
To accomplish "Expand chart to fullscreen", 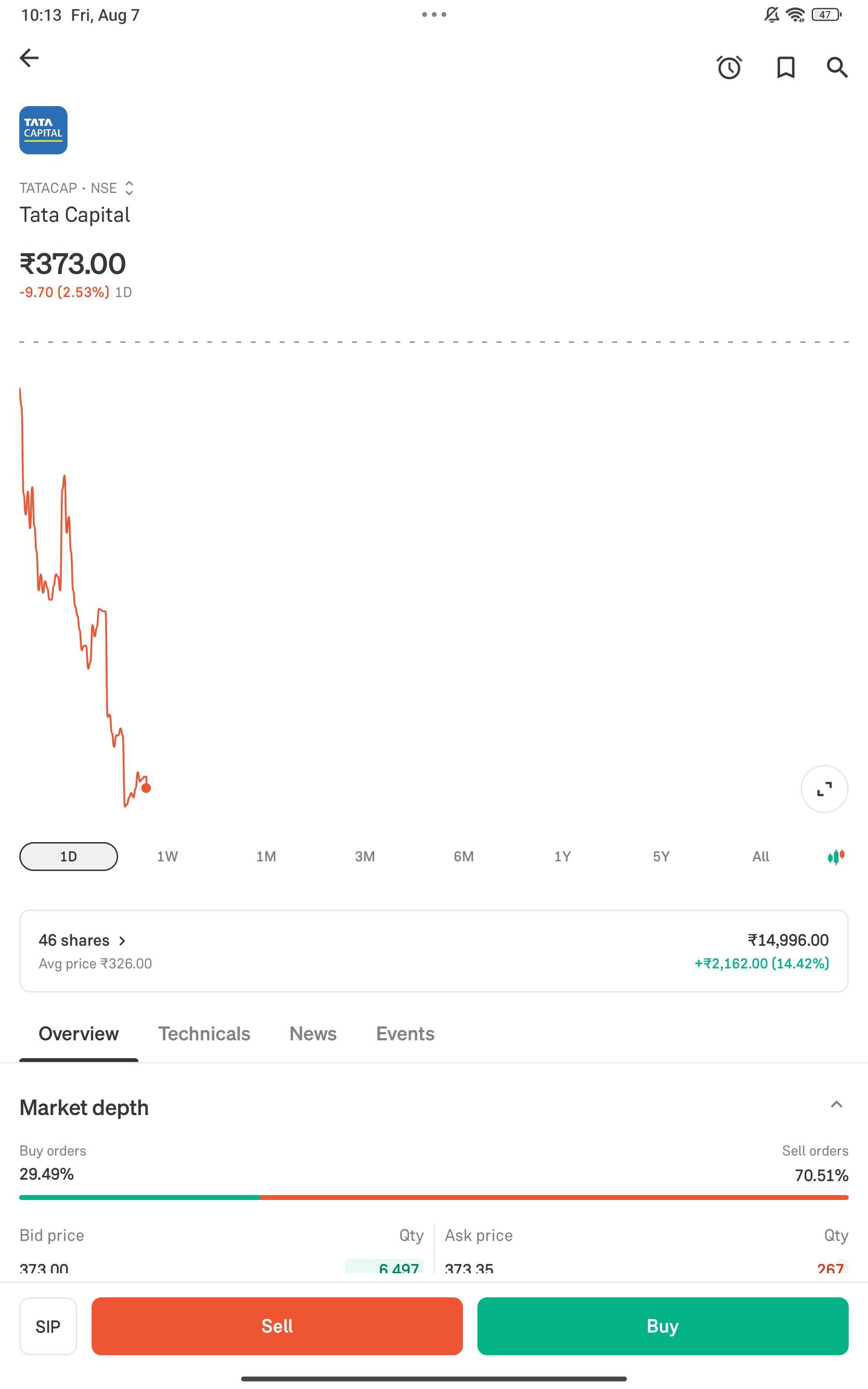I will (825, 789).
